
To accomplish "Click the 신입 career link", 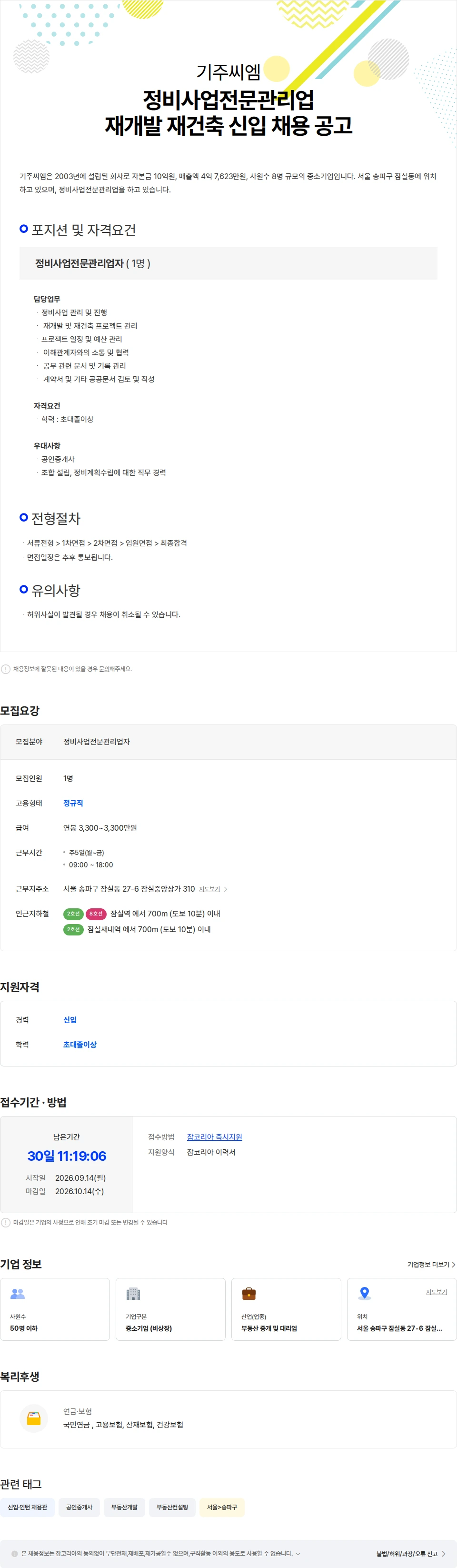I will pos(70,1020).
